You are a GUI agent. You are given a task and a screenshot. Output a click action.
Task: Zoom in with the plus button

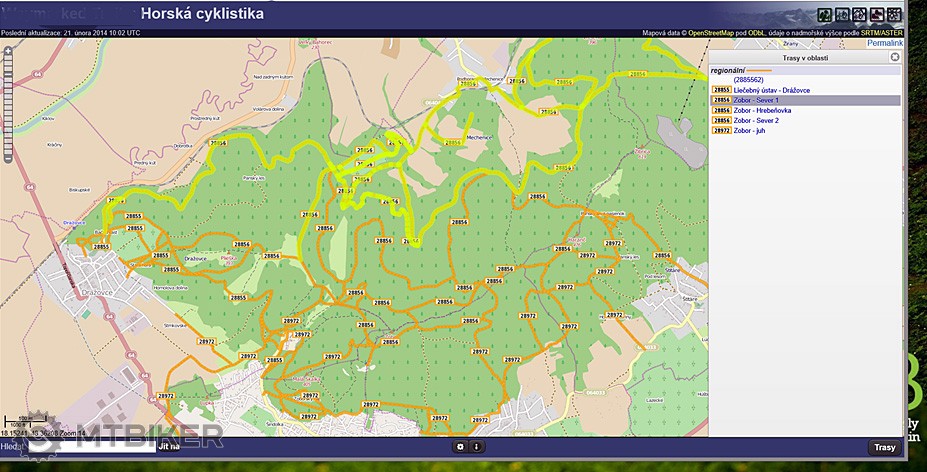pyautogui.click(x=9, y=49)
